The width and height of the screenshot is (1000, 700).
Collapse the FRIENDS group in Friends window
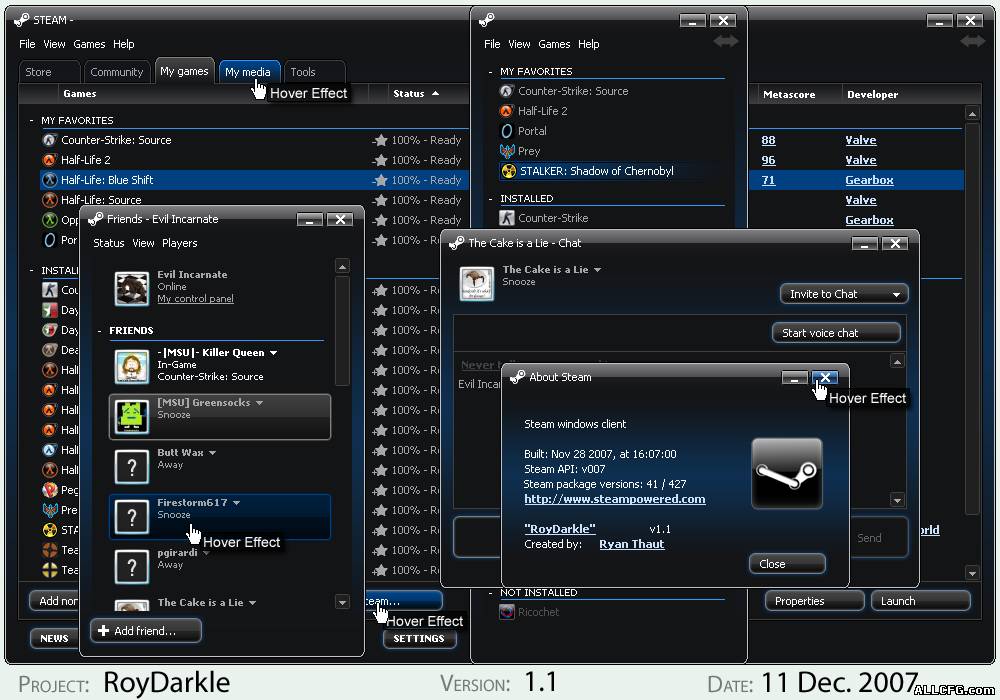[99, 331]
